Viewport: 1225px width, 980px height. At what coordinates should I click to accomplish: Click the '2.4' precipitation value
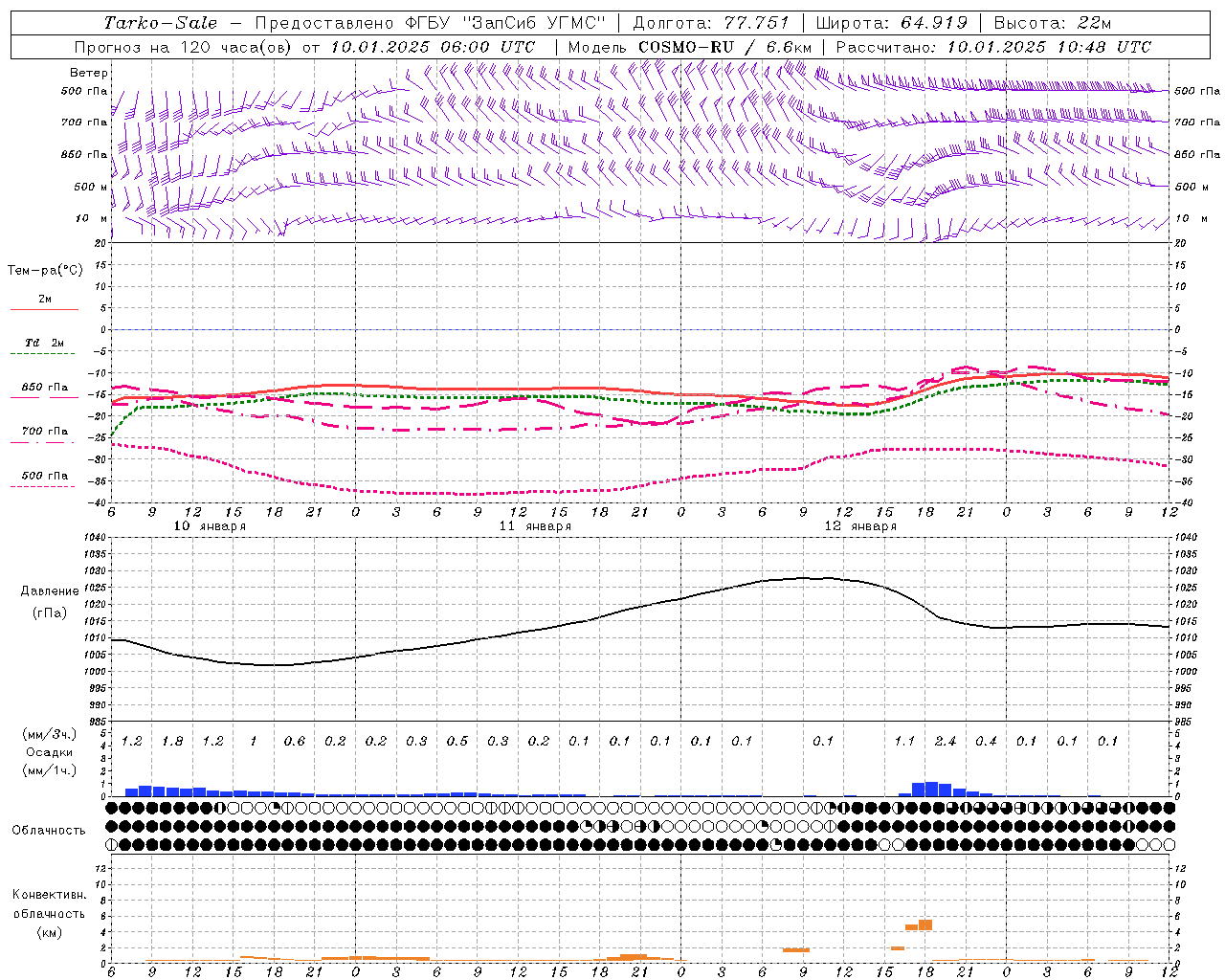pyautogui.click(x=946, y=742)
